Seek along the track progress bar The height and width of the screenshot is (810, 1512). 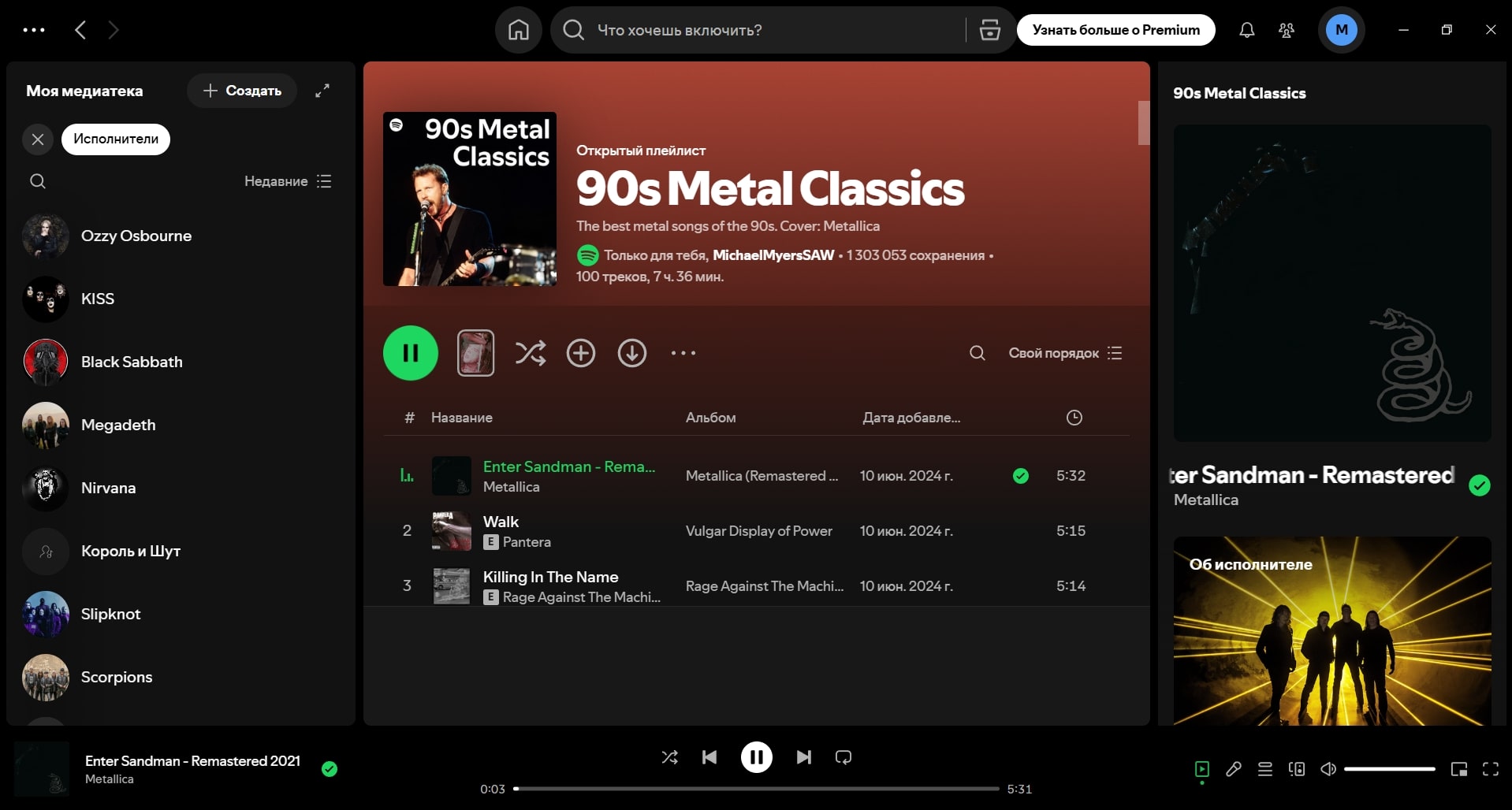(x=756, y=789)
